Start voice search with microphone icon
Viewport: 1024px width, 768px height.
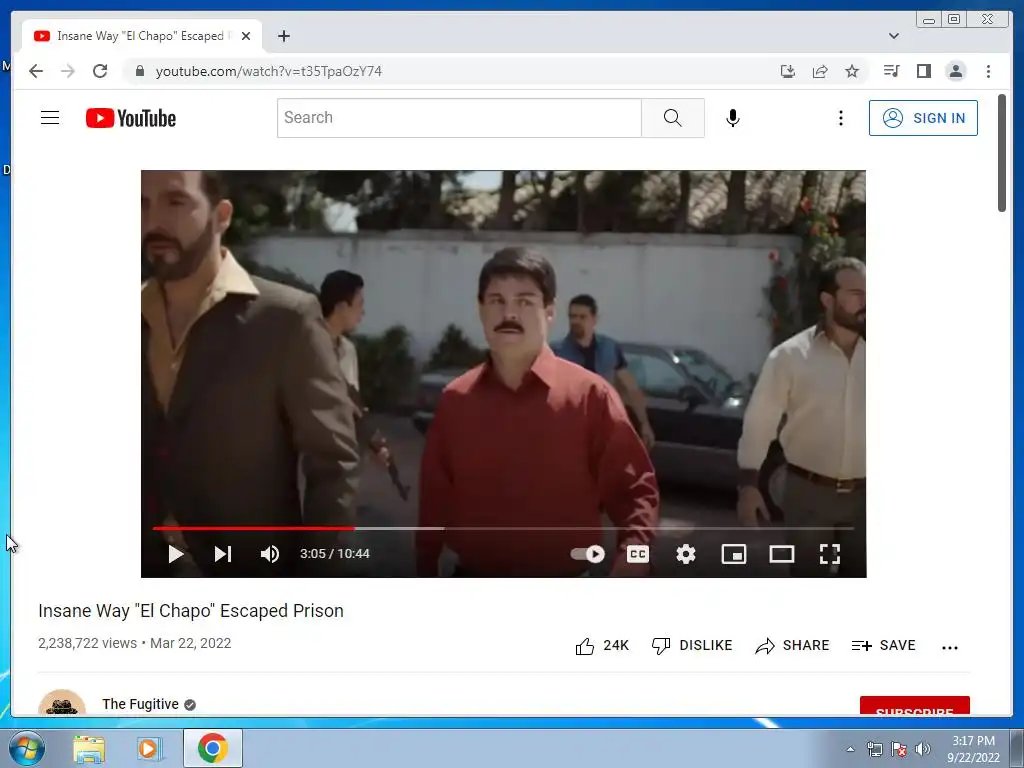click(x=733, y=118)
